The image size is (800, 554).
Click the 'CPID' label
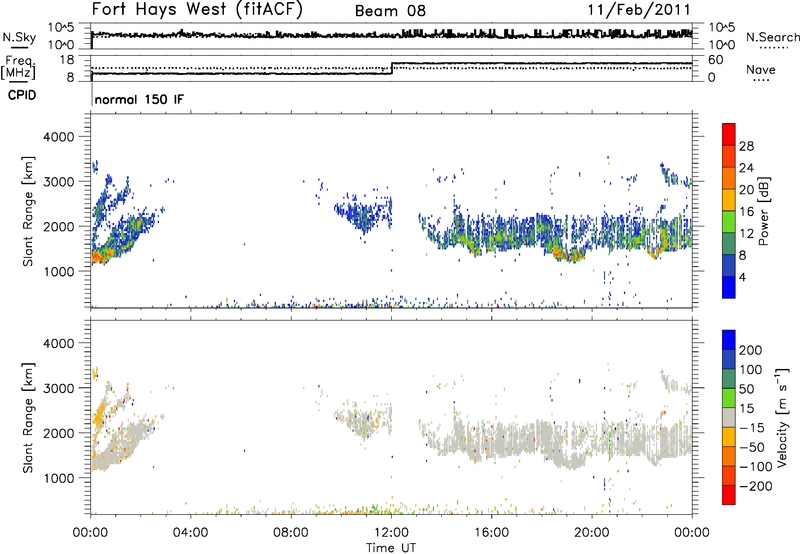click(x=22, y=95)
